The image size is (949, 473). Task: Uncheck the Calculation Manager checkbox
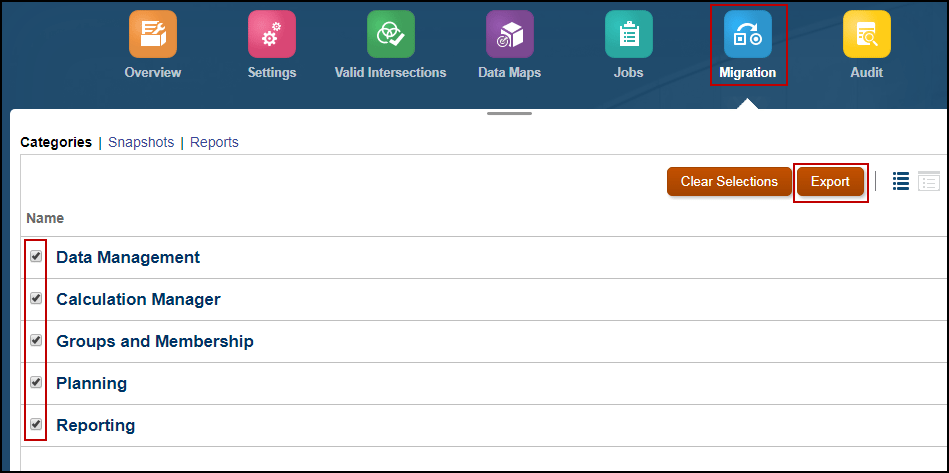coord(36,298)
